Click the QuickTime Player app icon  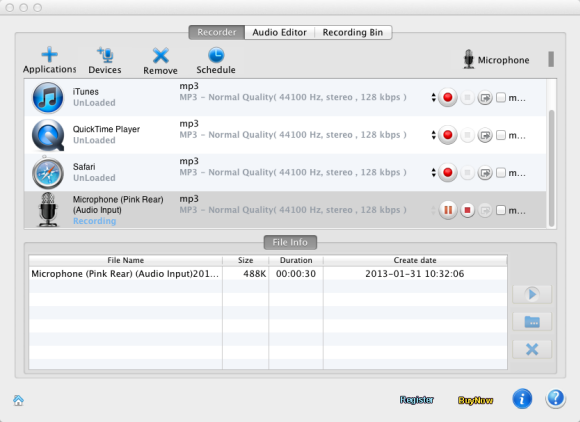pyautogui.click(x=48, y=135)
